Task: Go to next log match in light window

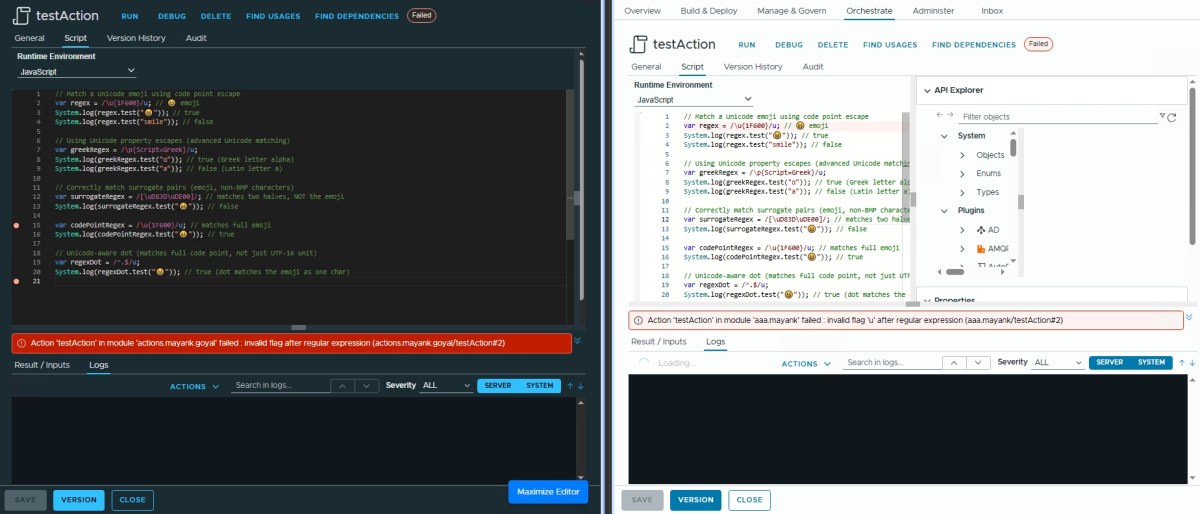Action: click(x=980, y=363)
